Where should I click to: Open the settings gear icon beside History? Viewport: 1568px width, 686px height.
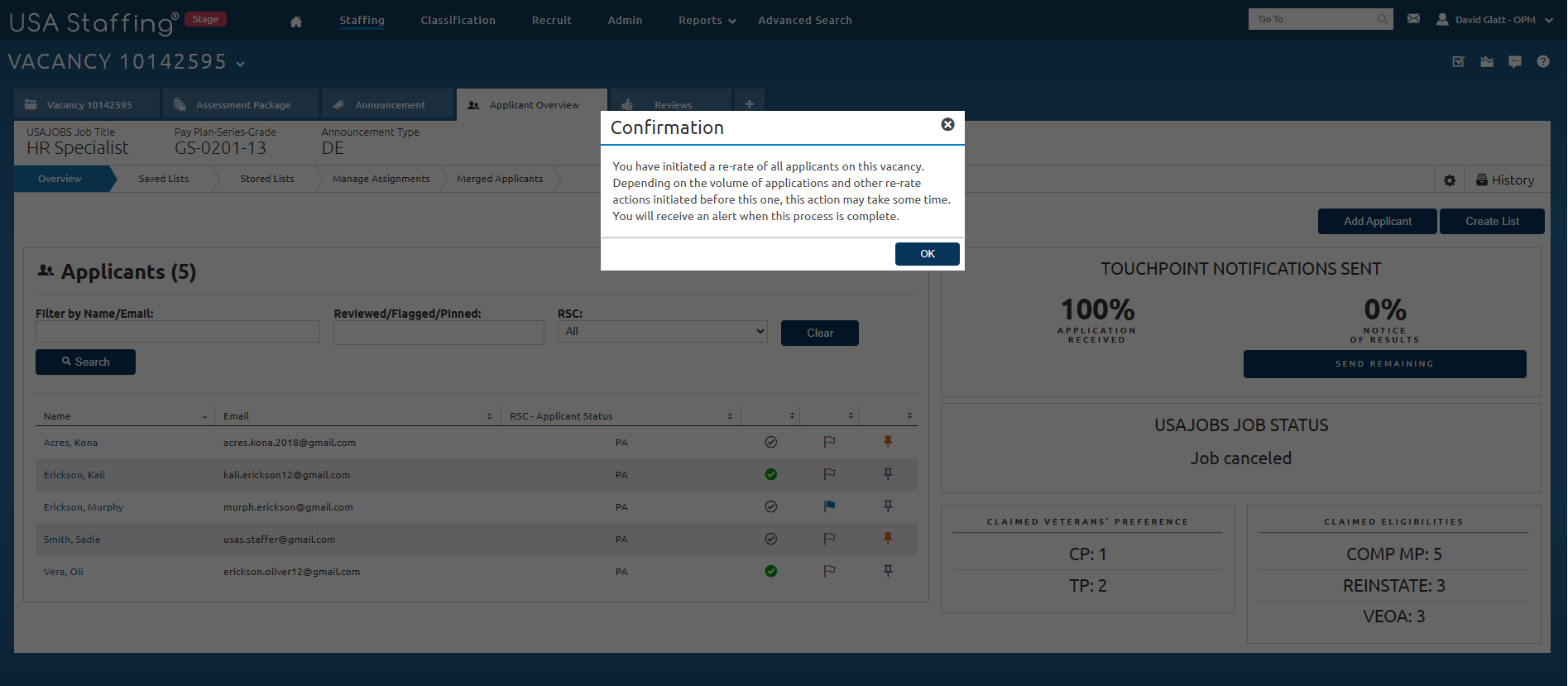[x=1450, y=180]
